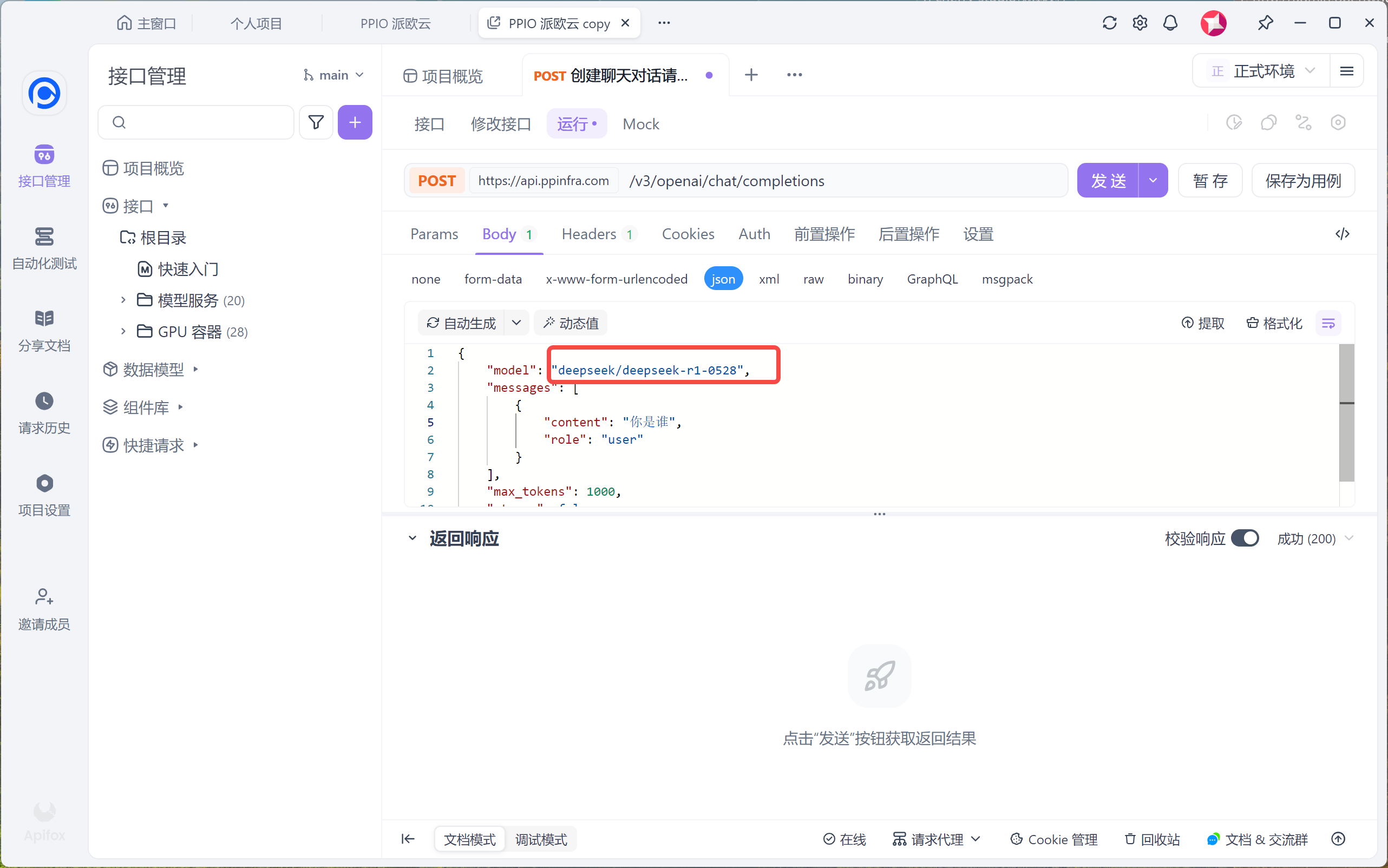Toggle word wrap in body editor
This screenshot has width=1388, height=868.
[1328, 323]
